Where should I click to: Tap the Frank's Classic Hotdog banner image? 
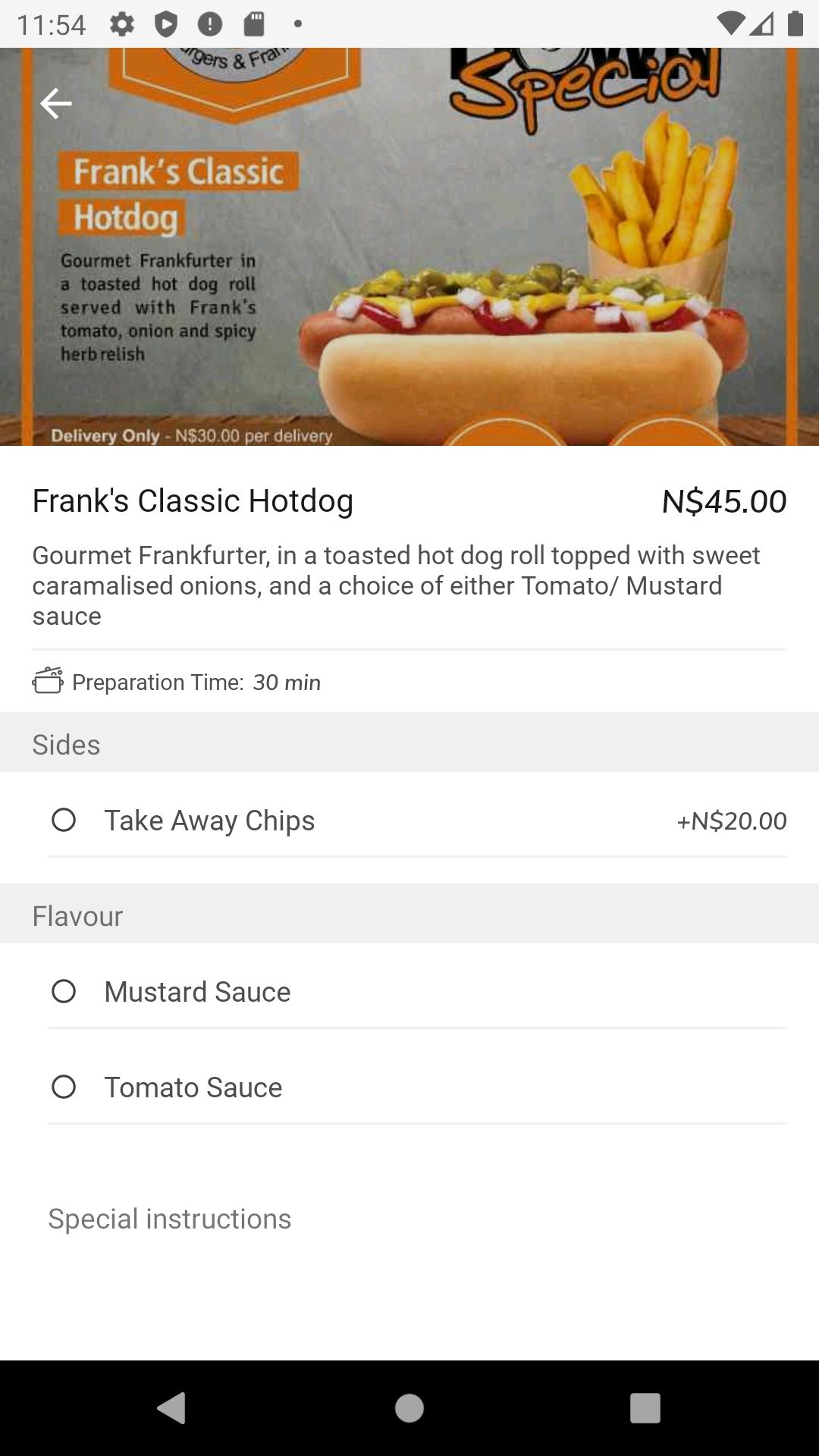[409, 246]
